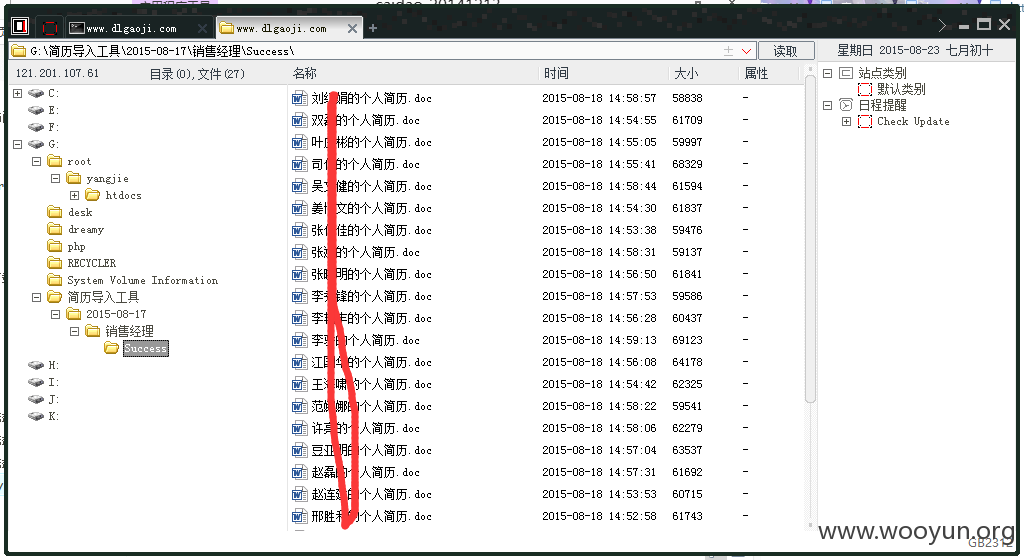This screenshot has height=560, width=1024.
Task: Click the red square icon beside the tabs
Action: pos(50,27)
